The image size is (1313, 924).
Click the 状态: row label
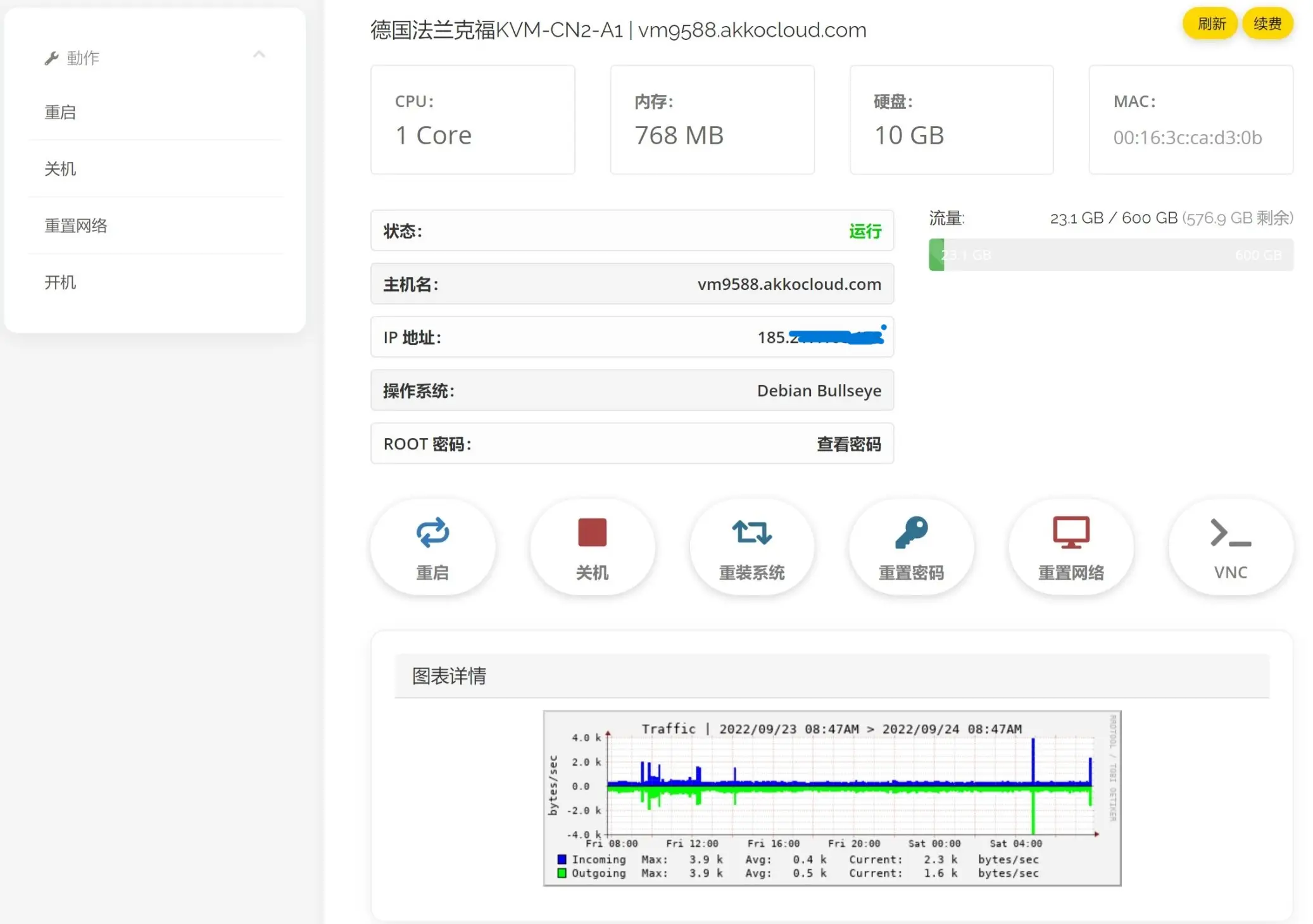[x=403, y=231]
